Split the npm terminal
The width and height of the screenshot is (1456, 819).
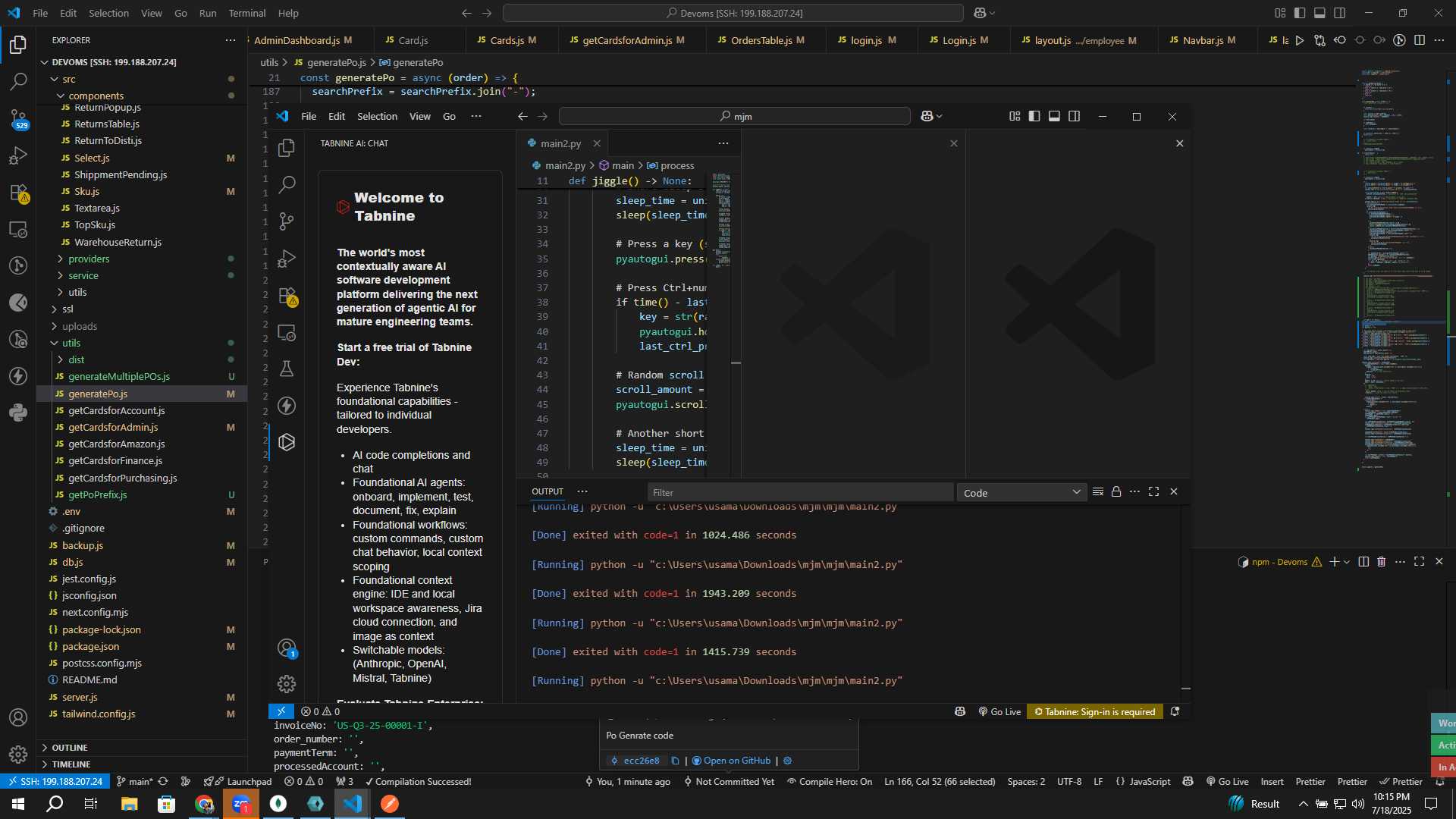[x=1363, y=562]
